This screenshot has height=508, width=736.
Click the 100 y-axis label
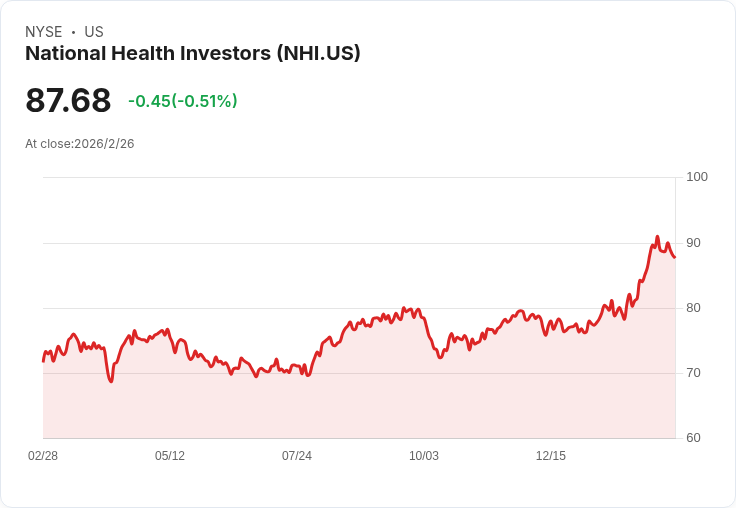696,177
